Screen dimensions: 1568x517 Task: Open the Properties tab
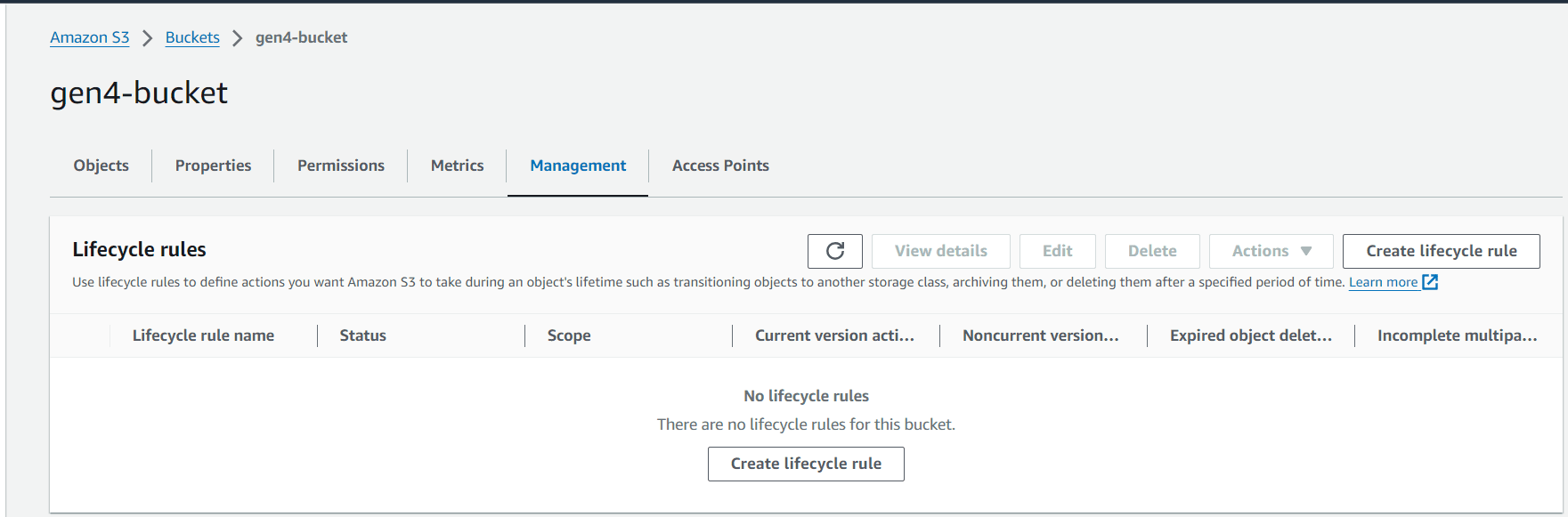click(213, 166)
